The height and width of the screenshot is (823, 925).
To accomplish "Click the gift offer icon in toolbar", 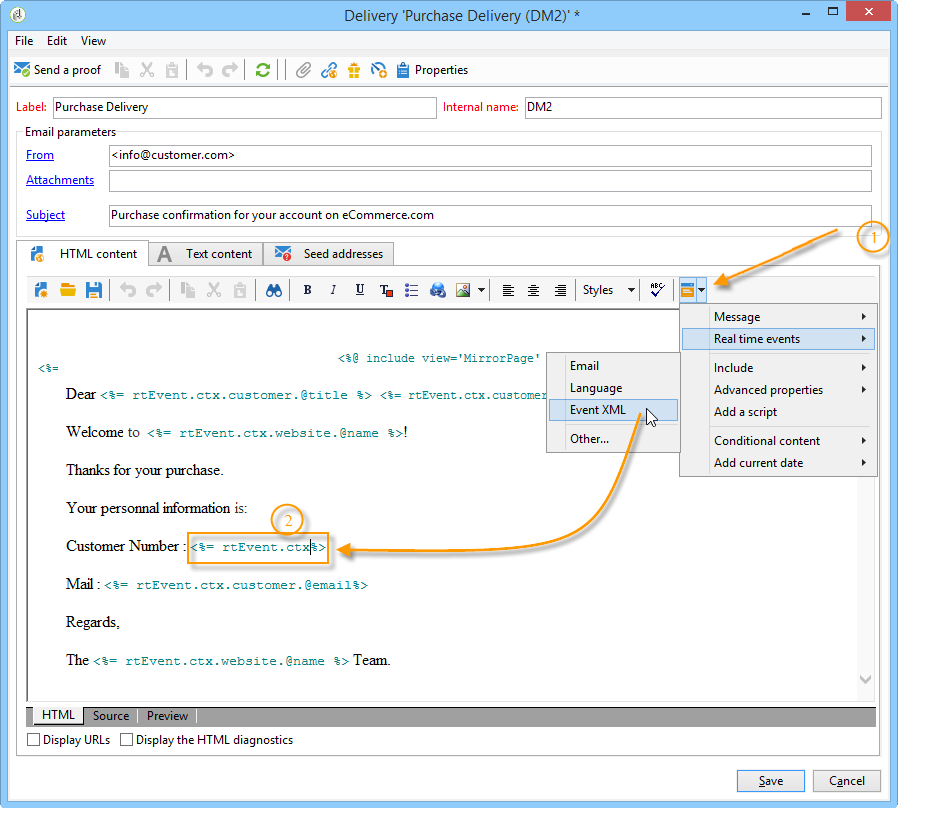I will coord(354,70).
